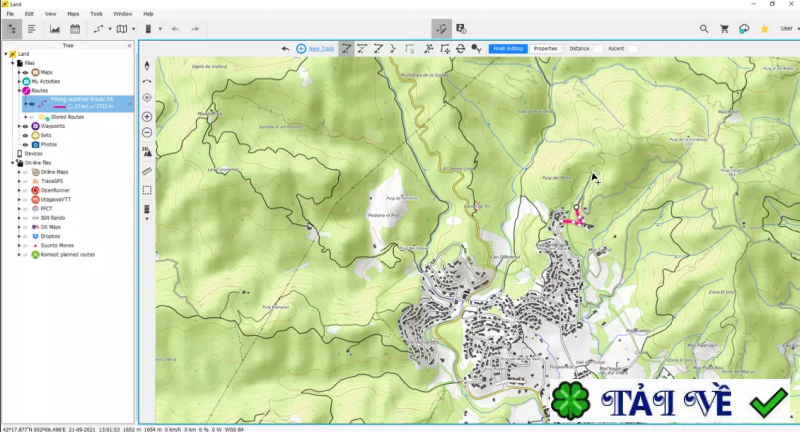Open the Tools menu
The width and height of the screenshot is (800, 432).
tap(96, 14)
